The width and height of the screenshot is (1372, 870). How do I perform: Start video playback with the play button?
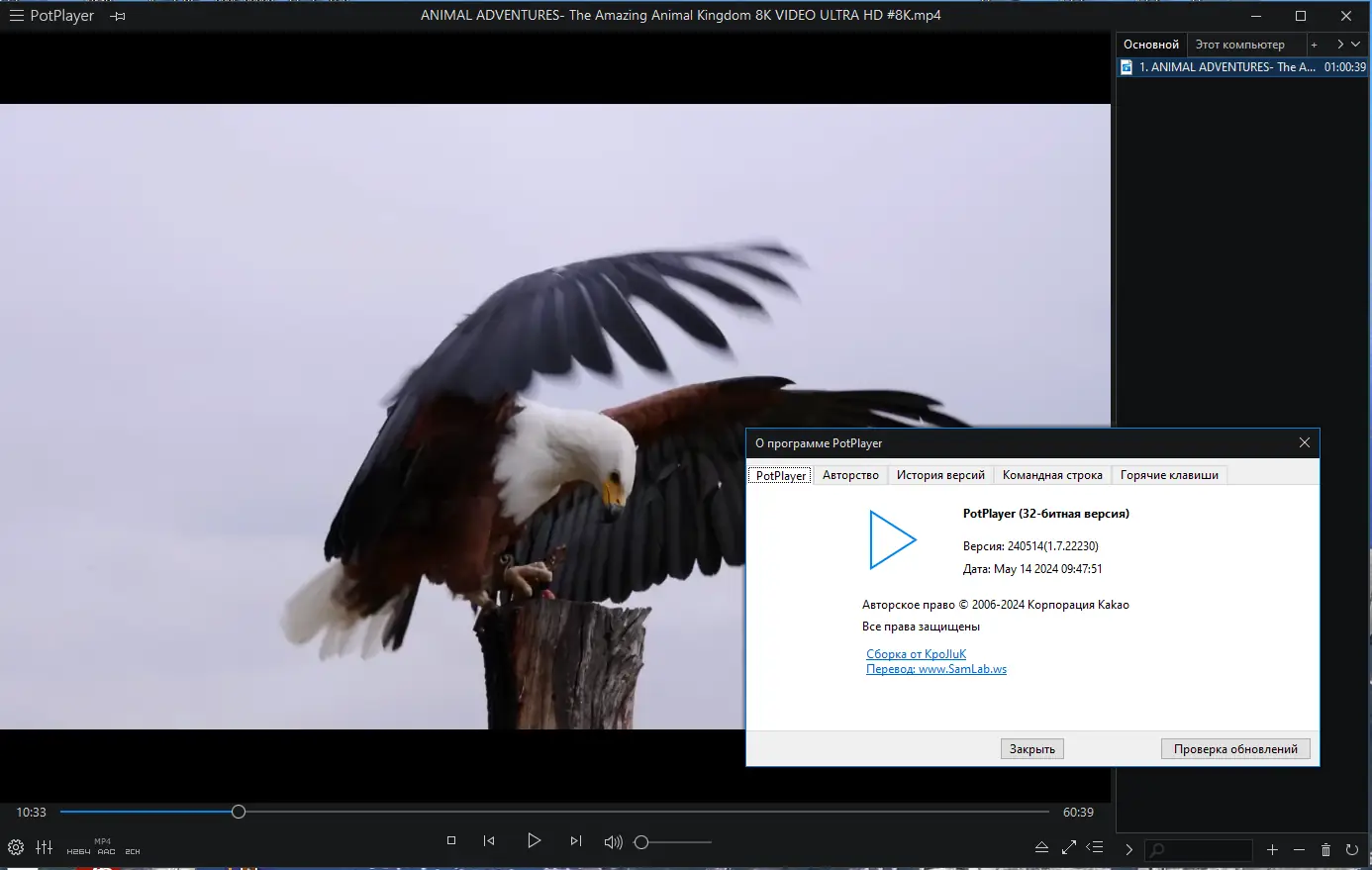point(534,840)
